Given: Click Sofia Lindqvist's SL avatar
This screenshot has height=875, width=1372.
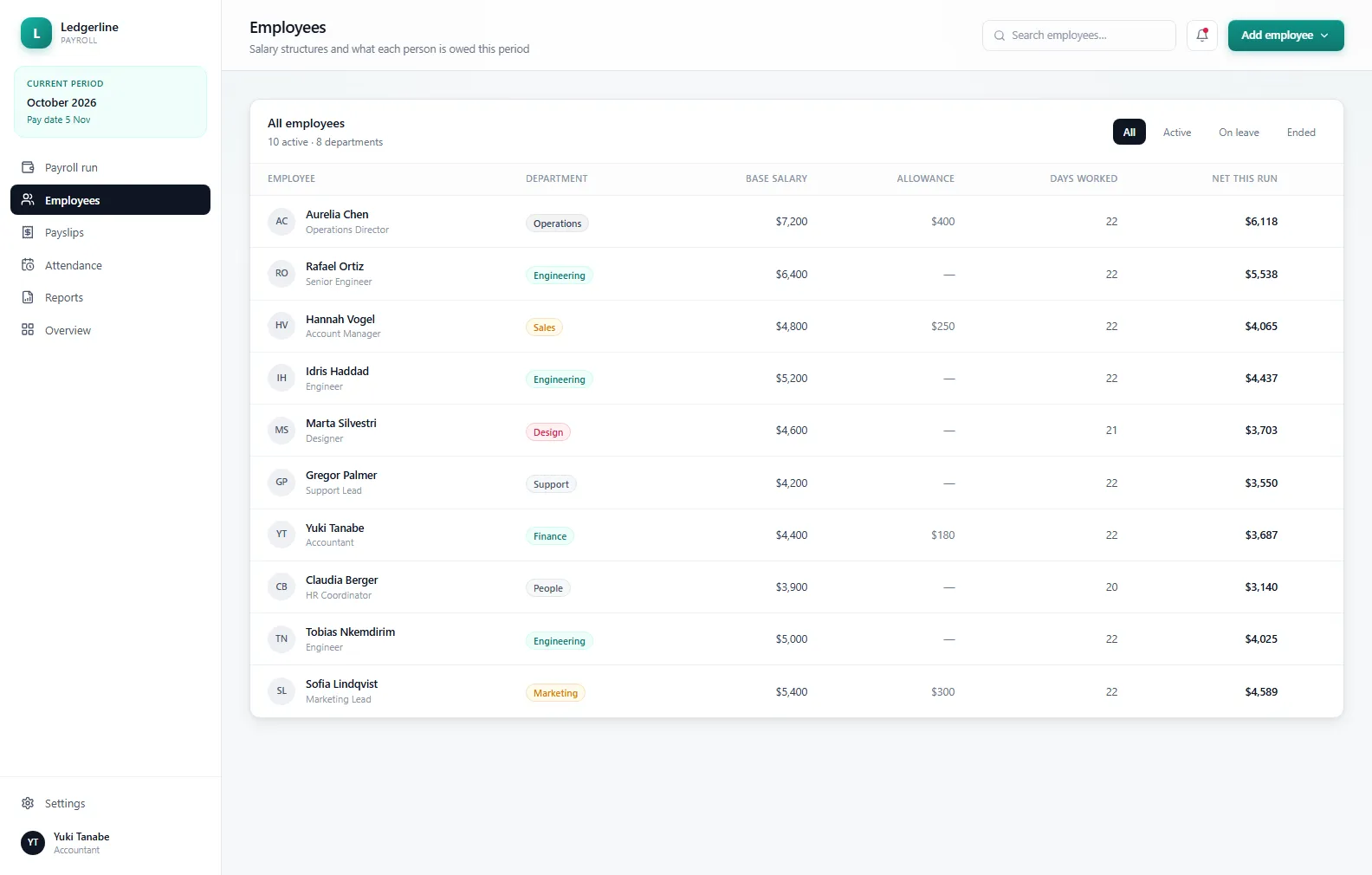Looking at the screenshot, I should click(x=282, y=691).
